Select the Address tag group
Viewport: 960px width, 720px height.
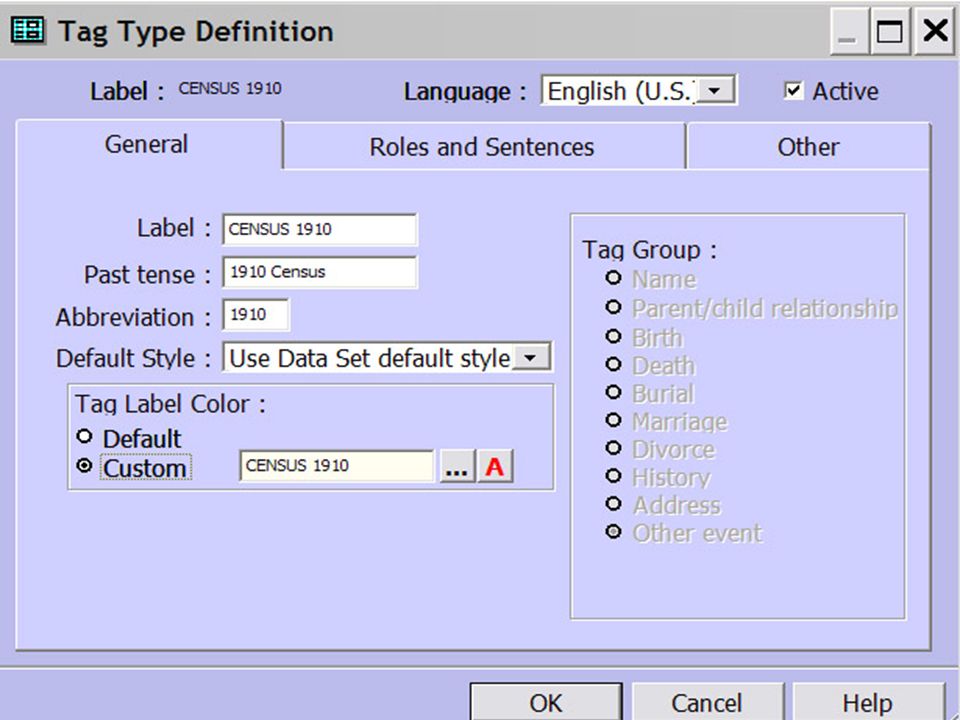coord(613,504)
